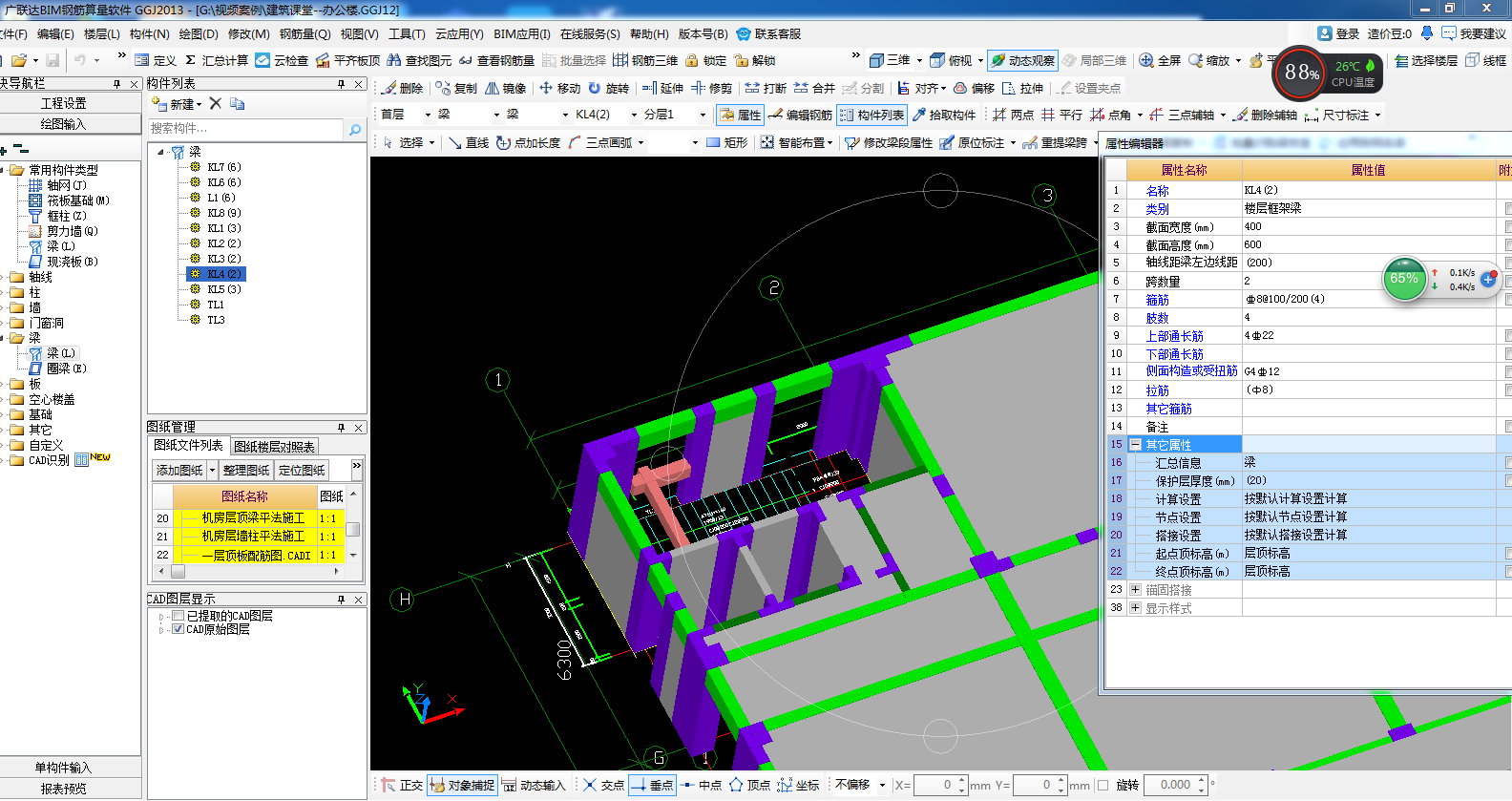1512x801 pixels.
Task: Click the 平齐板顶 toolbar icon
Action: (348, 60)
